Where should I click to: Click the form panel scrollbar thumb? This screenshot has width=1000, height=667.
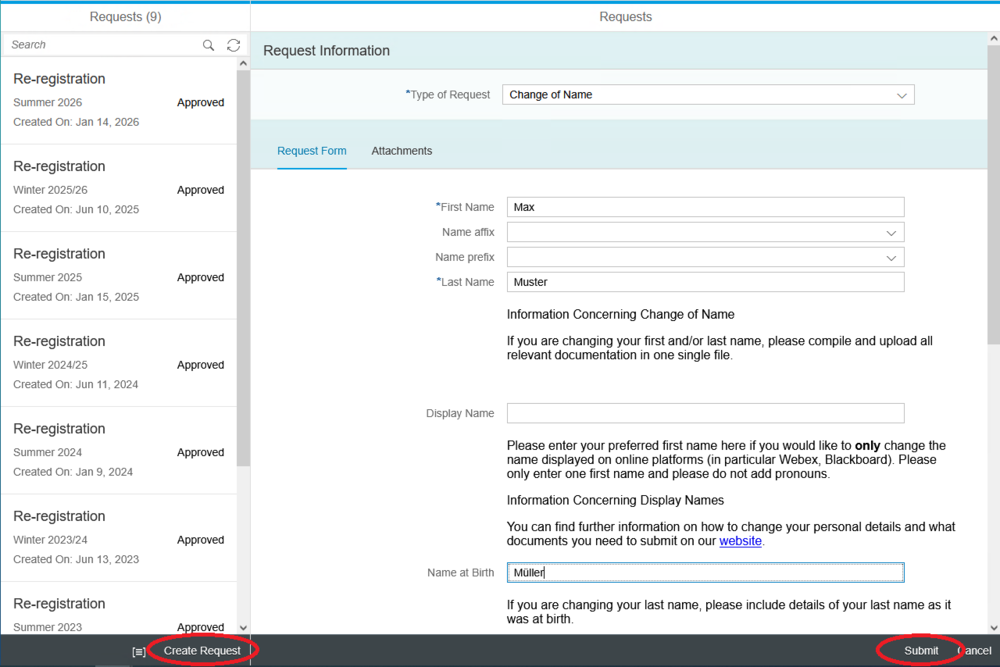pyautogui.click(x=994, y=194)
